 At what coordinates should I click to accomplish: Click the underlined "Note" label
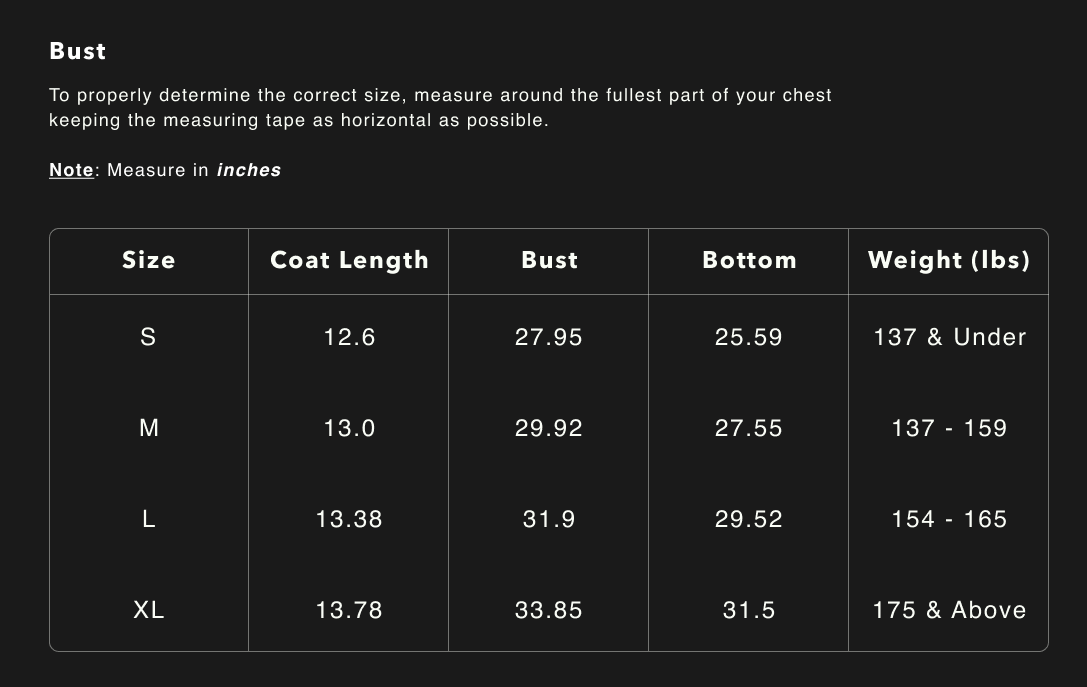click(71, 170)
